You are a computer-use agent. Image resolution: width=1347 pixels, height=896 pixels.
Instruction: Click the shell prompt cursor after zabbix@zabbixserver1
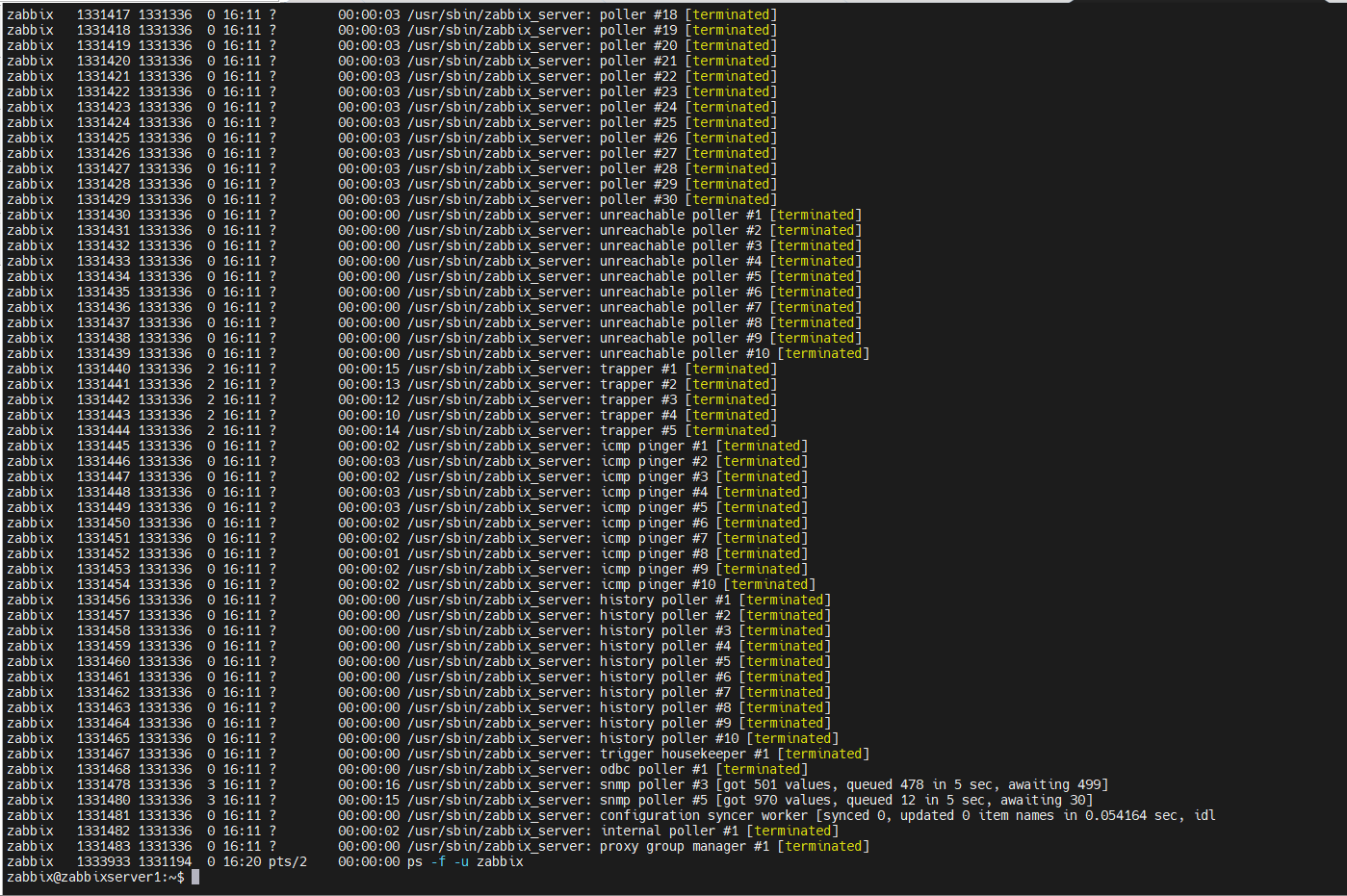[x=195, y=877]
